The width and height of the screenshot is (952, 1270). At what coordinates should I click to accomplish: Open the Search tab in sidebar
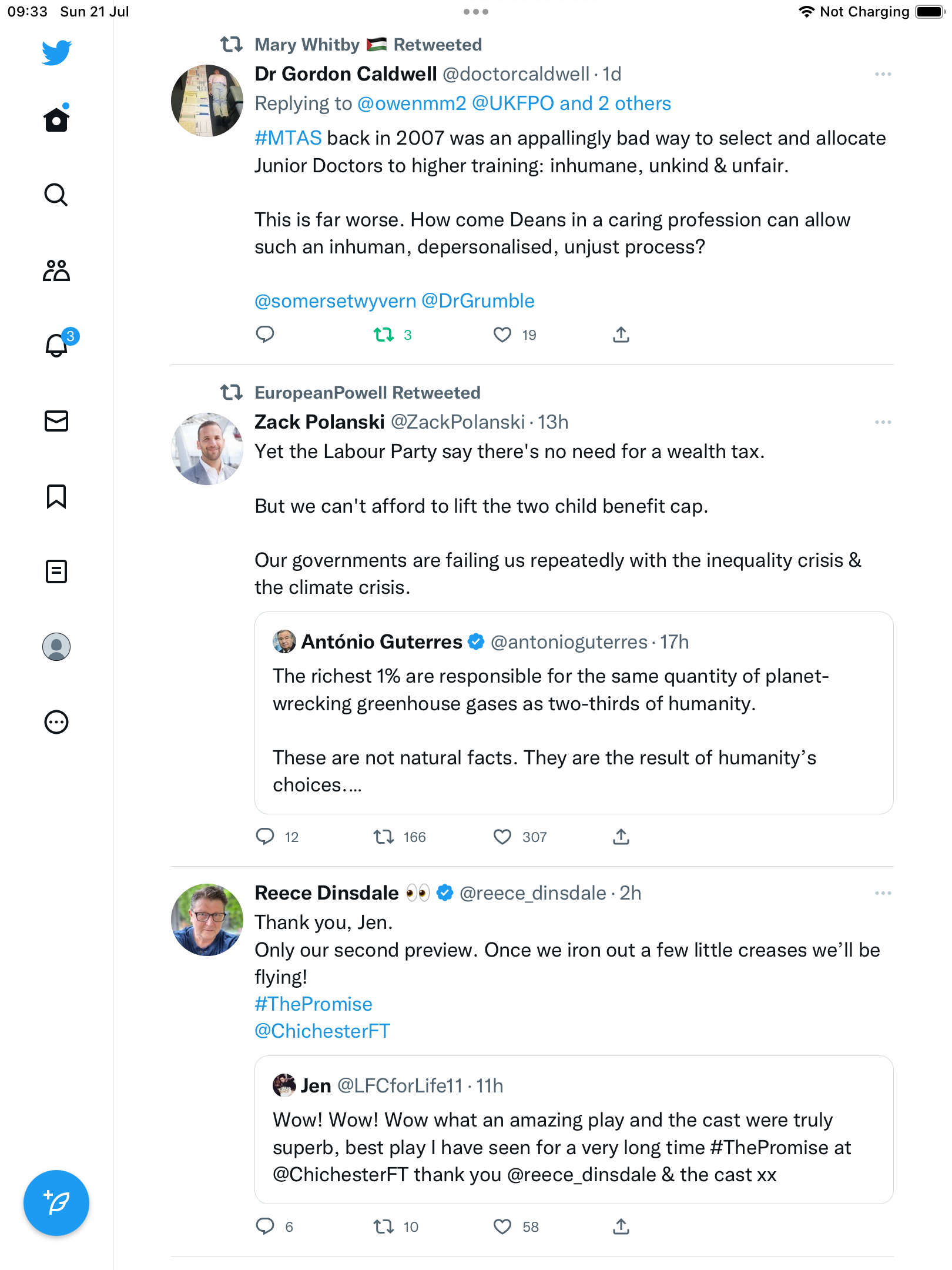[56, 195]
